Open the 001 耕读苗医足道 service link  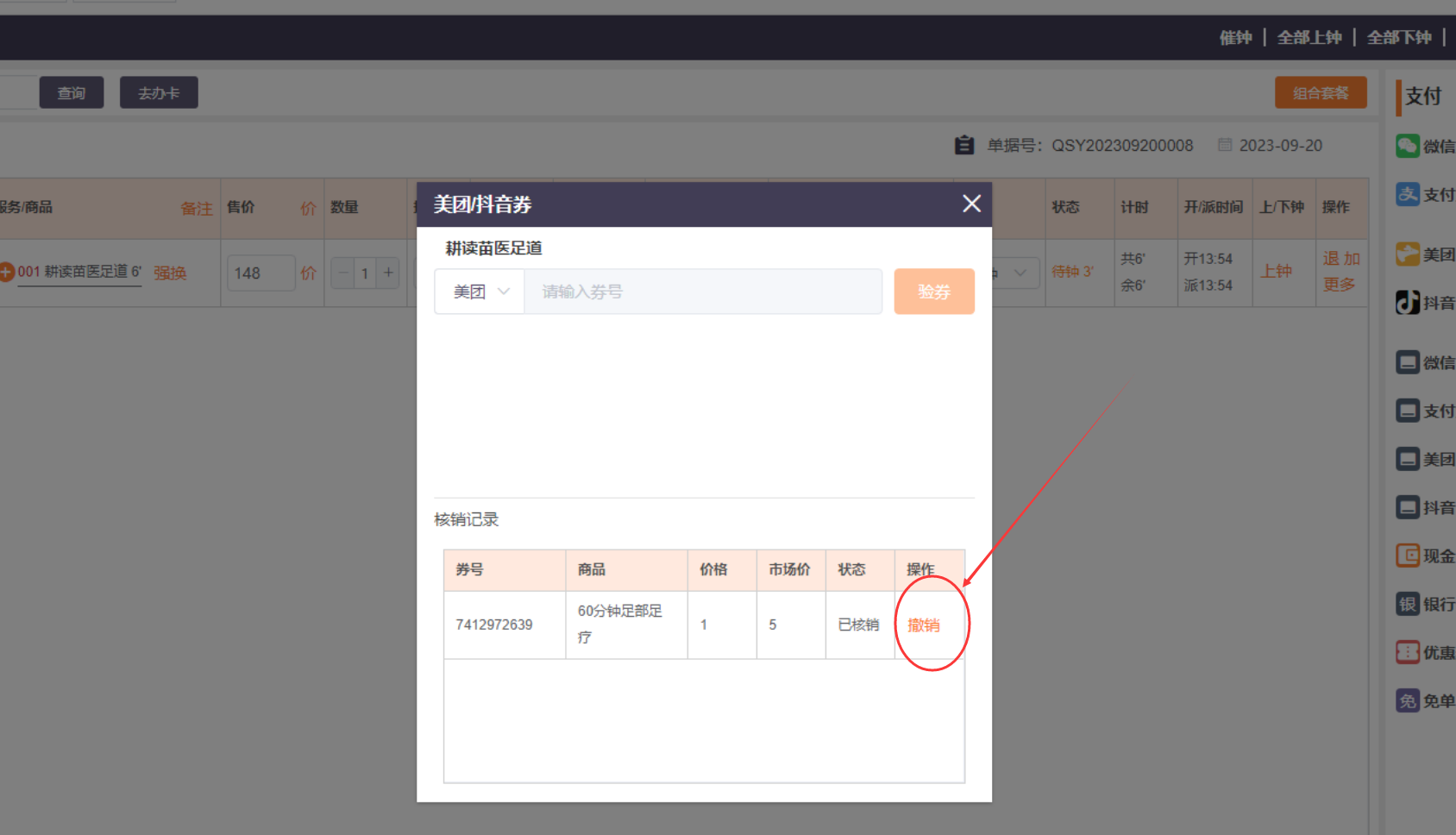[x=79, y=272]
